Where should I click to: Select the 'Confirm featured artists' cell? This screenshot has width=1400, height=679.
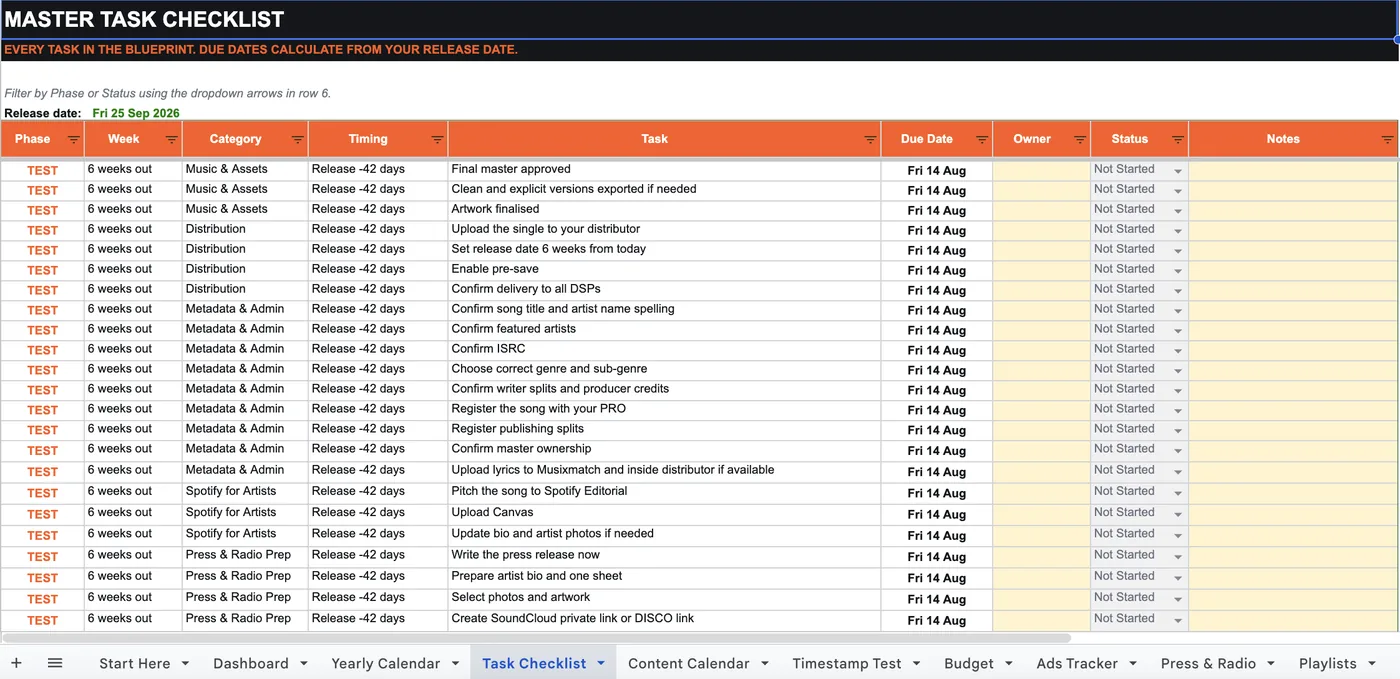coord(664,330)
